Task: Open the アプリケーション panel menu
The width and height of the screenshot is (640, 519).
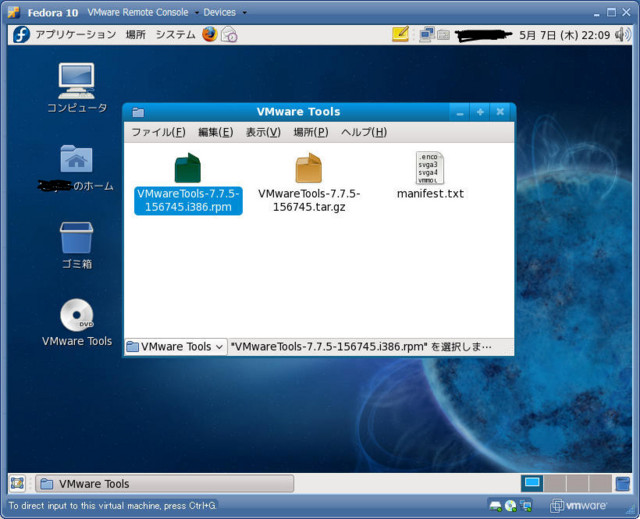Action: 76,35
